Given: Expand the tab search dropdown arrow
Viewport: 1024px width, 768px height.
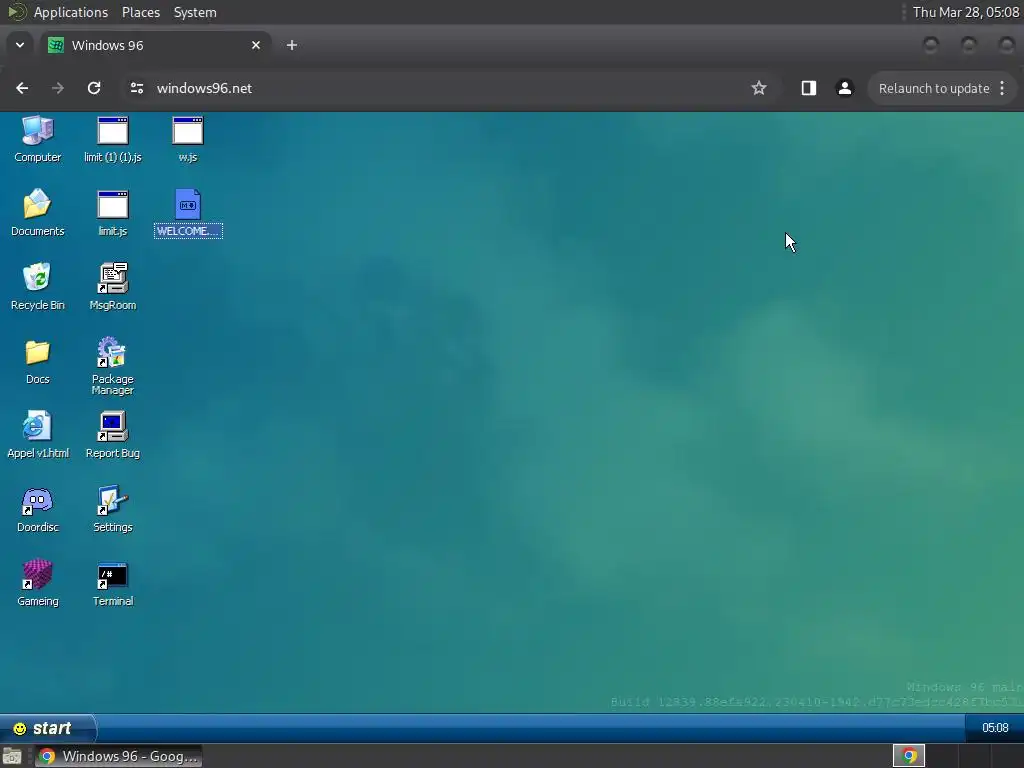Looking at the screenshot, I should click(x=20, y=45).
